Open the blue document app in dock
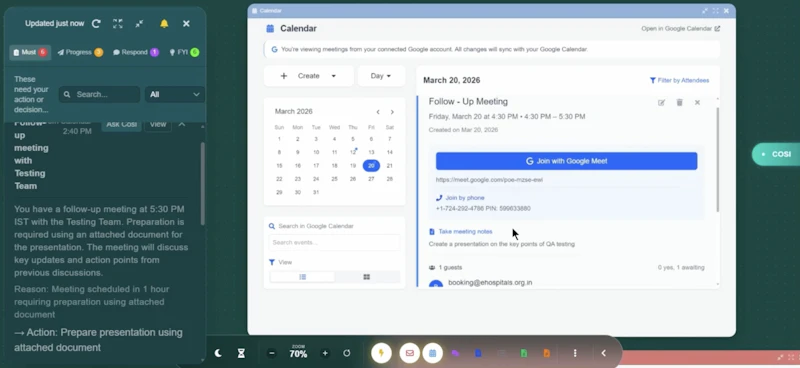The image size is (800, 368). (478, 353)
